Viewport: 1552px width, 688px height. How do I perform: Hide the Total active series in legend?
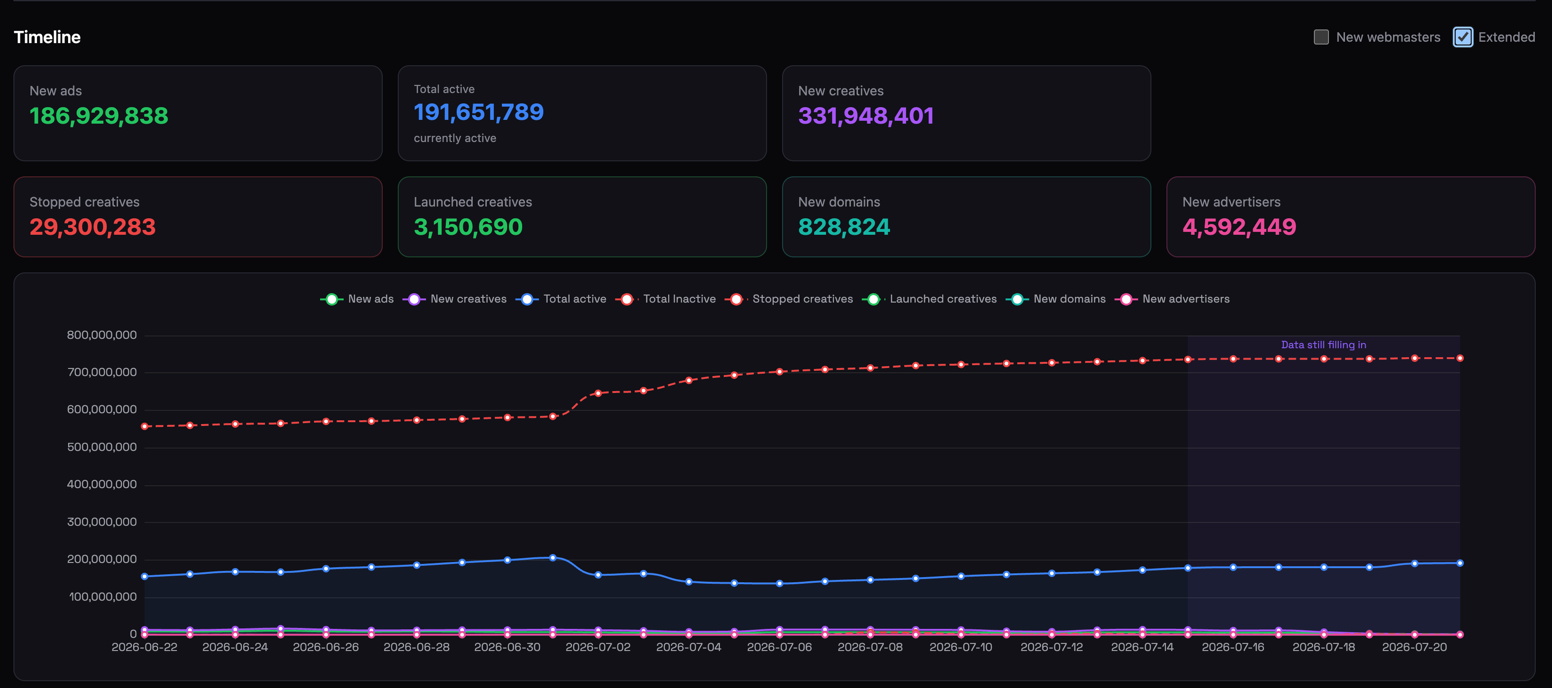(x=527, y=299)
